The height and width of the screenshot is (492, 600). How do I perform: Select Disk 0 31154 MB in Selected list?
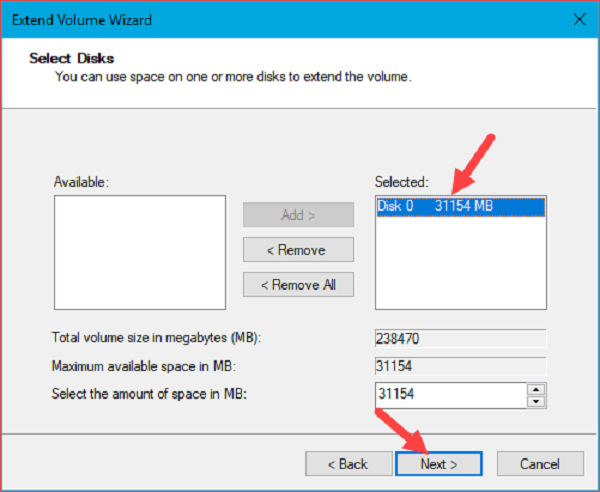click(x=460, y=206)
